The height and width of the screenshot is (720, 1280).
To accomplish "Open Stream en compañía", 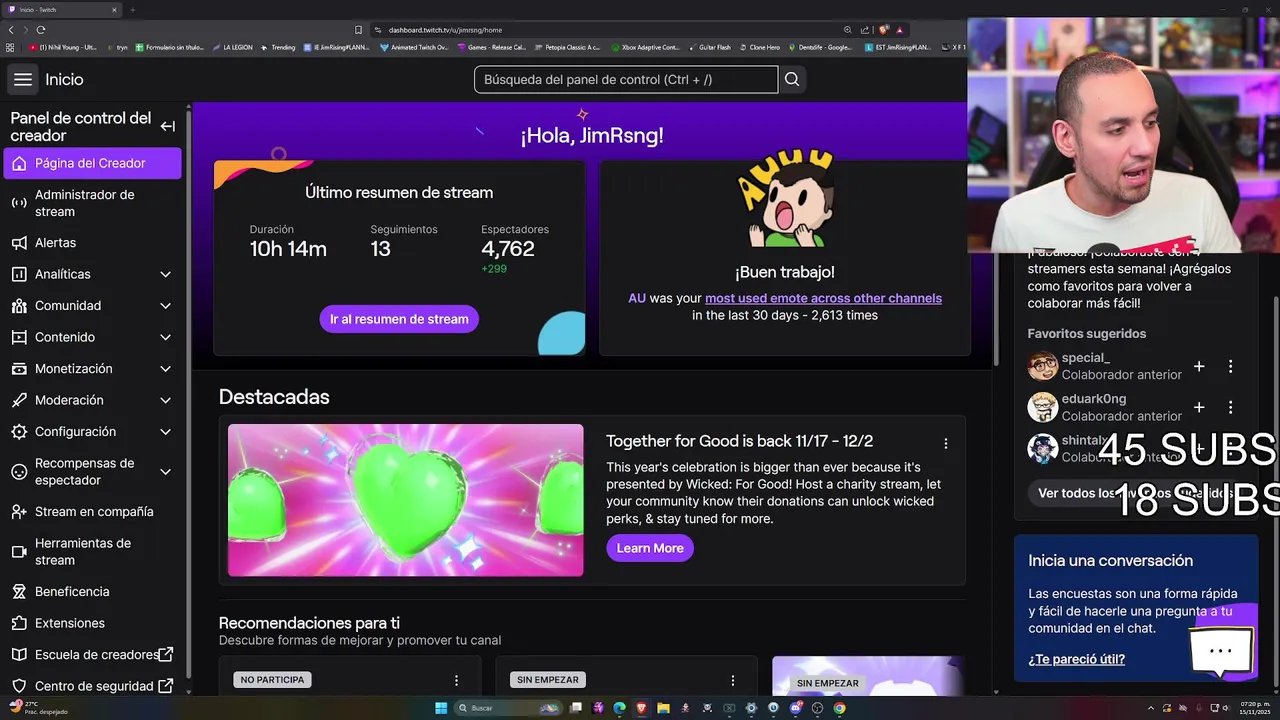I will click(92, 512).
